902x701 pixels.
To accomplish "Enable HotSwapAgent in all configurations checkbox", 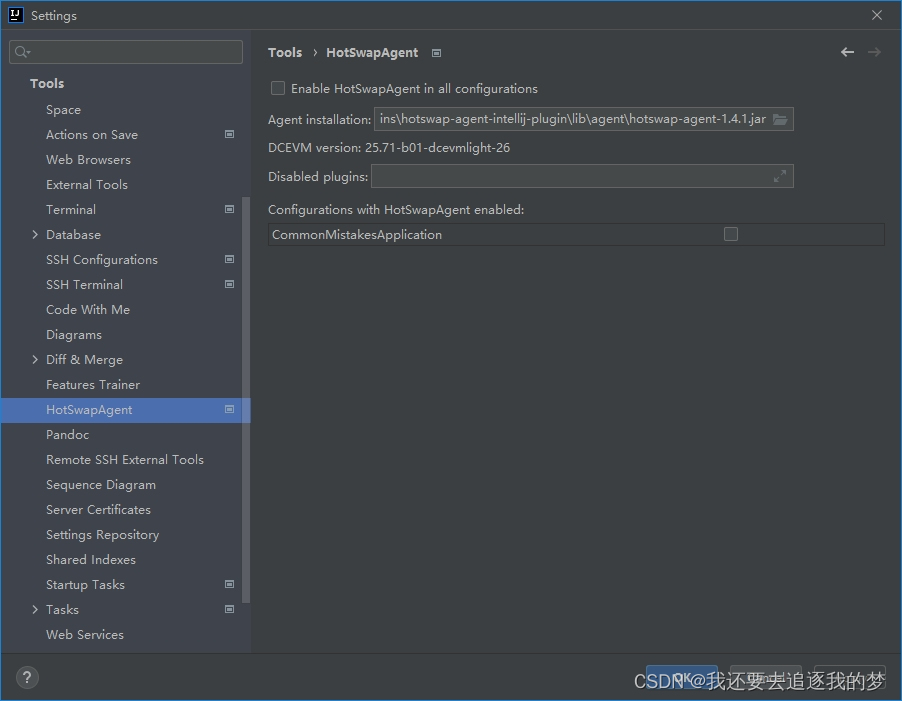I will click(278, 88).
